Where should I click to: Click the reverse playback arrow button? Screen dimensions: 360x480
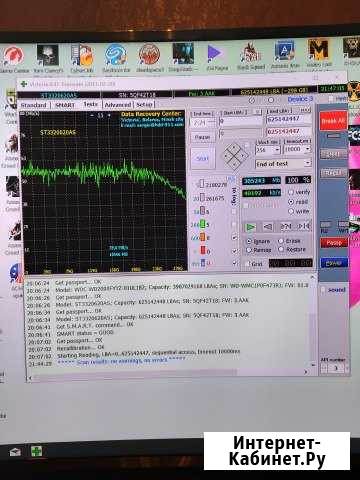tap(268, 227)
